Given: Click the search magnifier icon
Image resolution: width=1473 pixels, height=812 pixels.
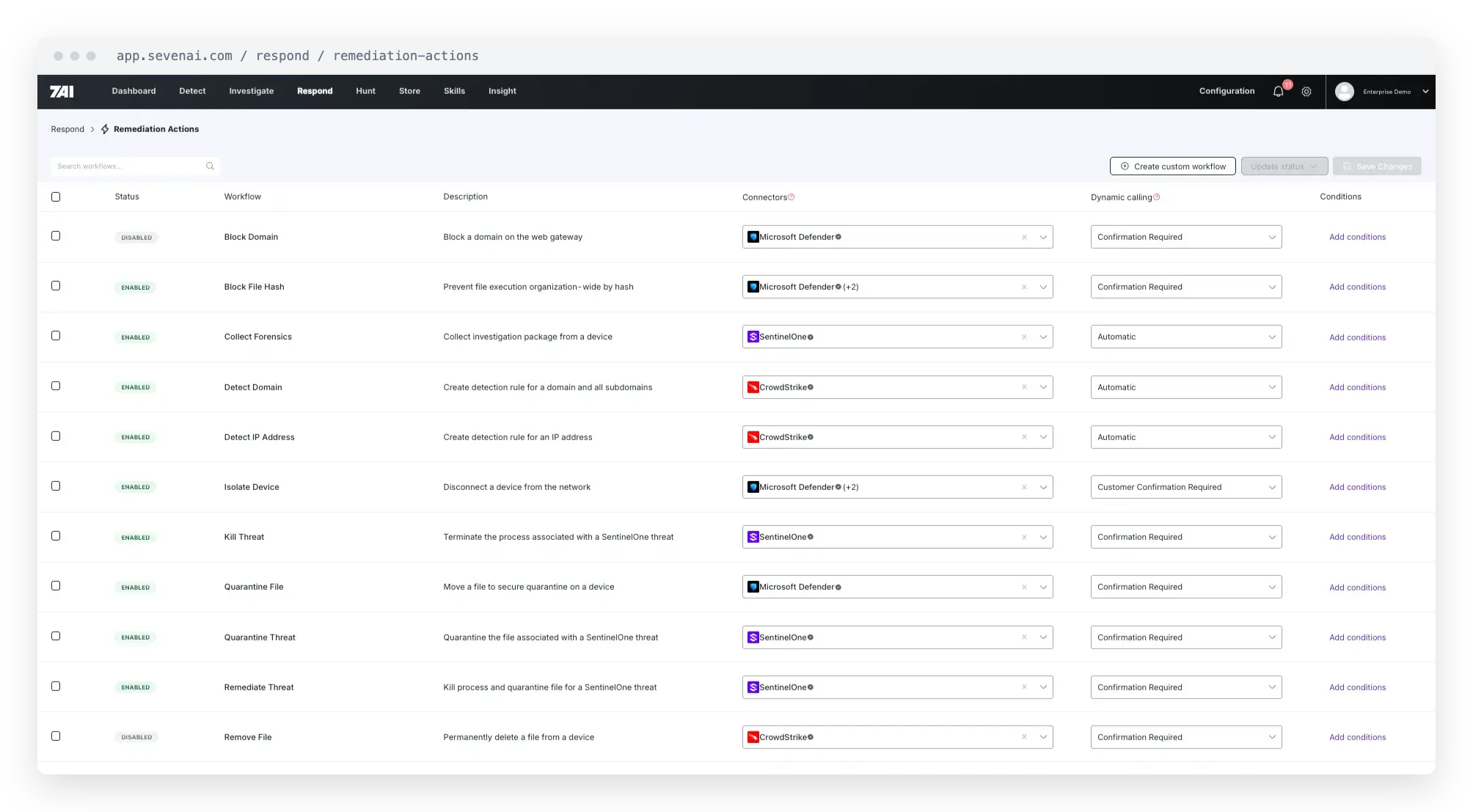Looking at the screenshot, I should (x=210, y=167).
